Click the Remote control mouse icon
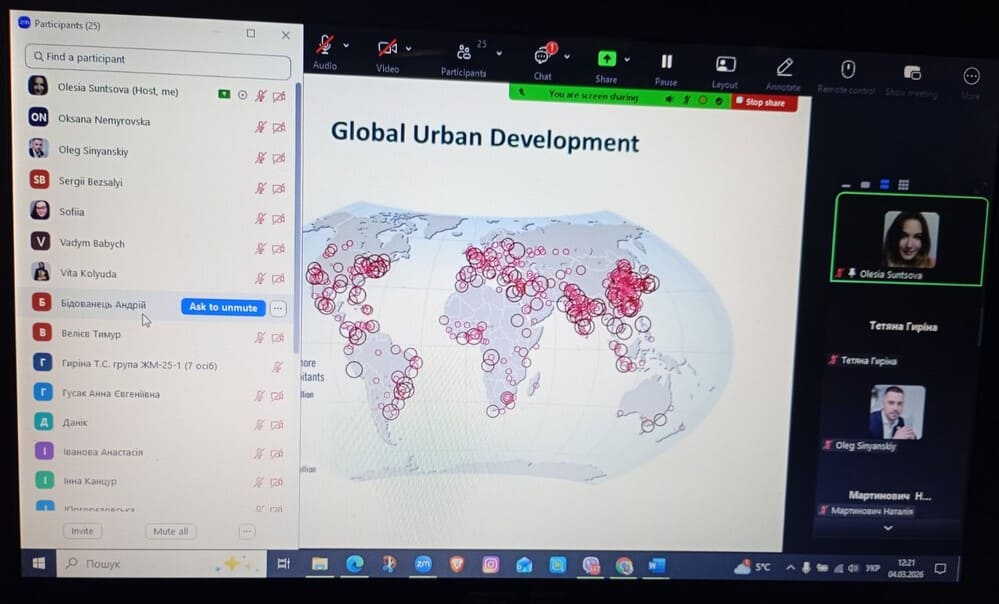Screen dimensions: 999x604 point(848,69)
